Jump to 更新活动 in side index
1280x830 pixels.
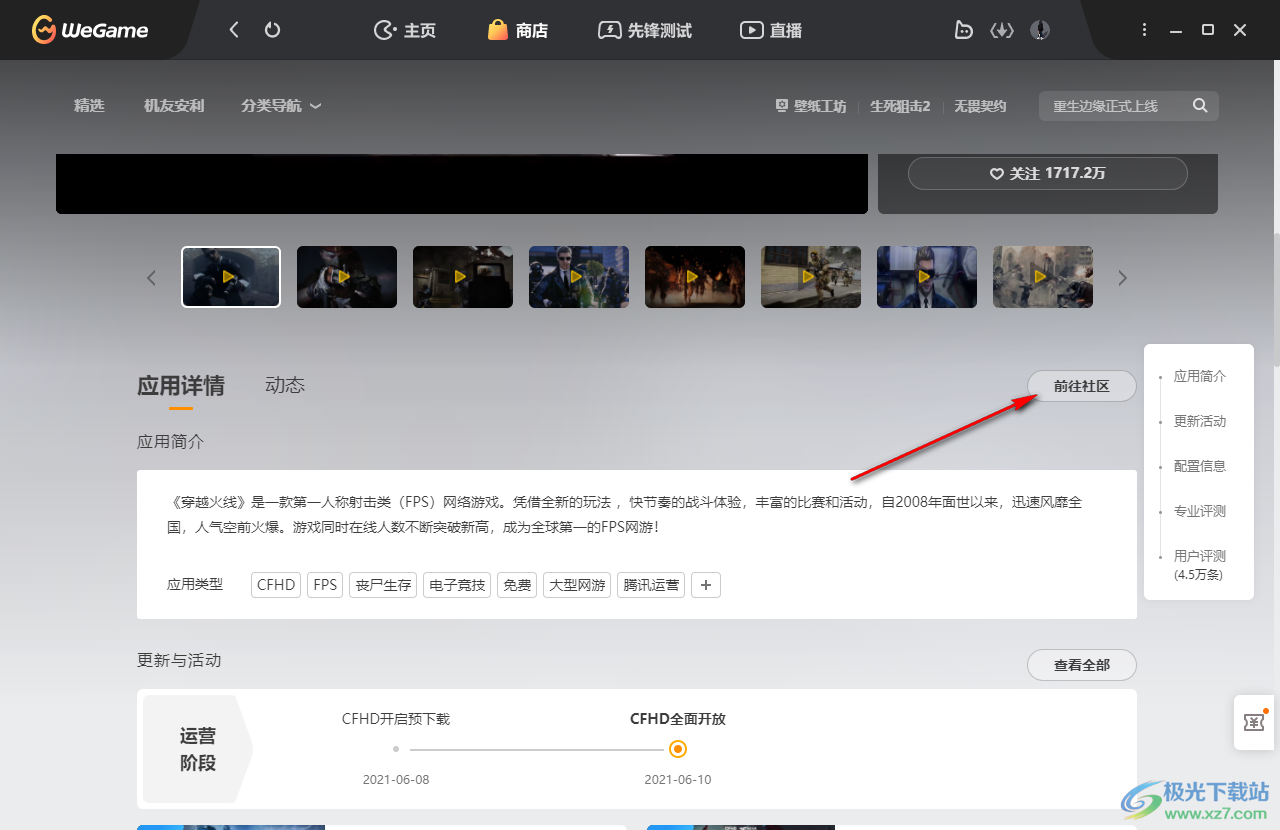point(1199,422)
